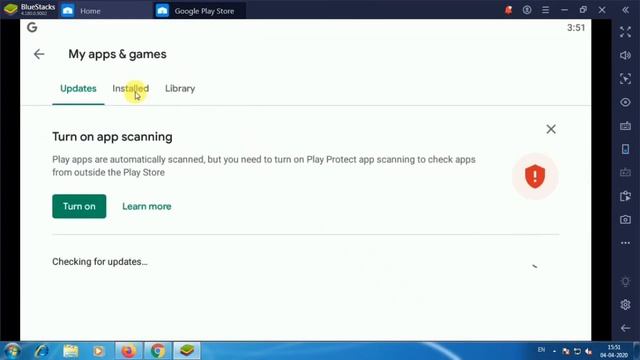Click the Google G logo

(x=32, y=27)
